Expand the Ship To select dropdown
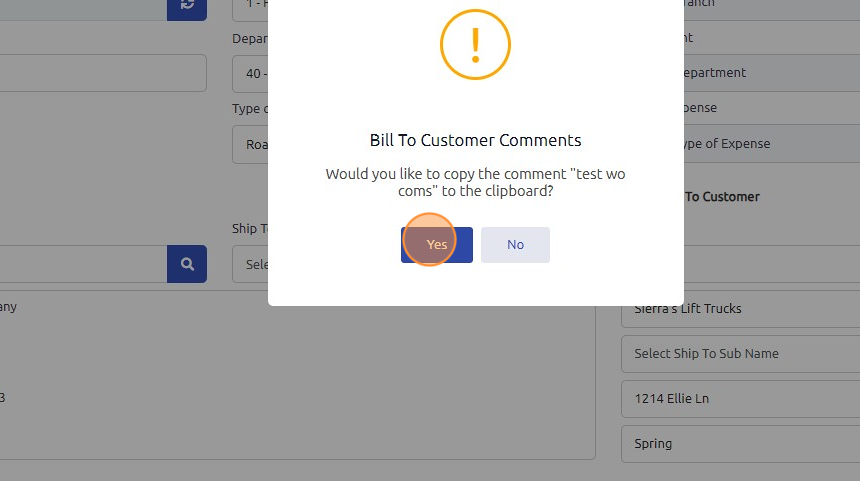The width and height of the screenshot is (860, 481). 251,264
